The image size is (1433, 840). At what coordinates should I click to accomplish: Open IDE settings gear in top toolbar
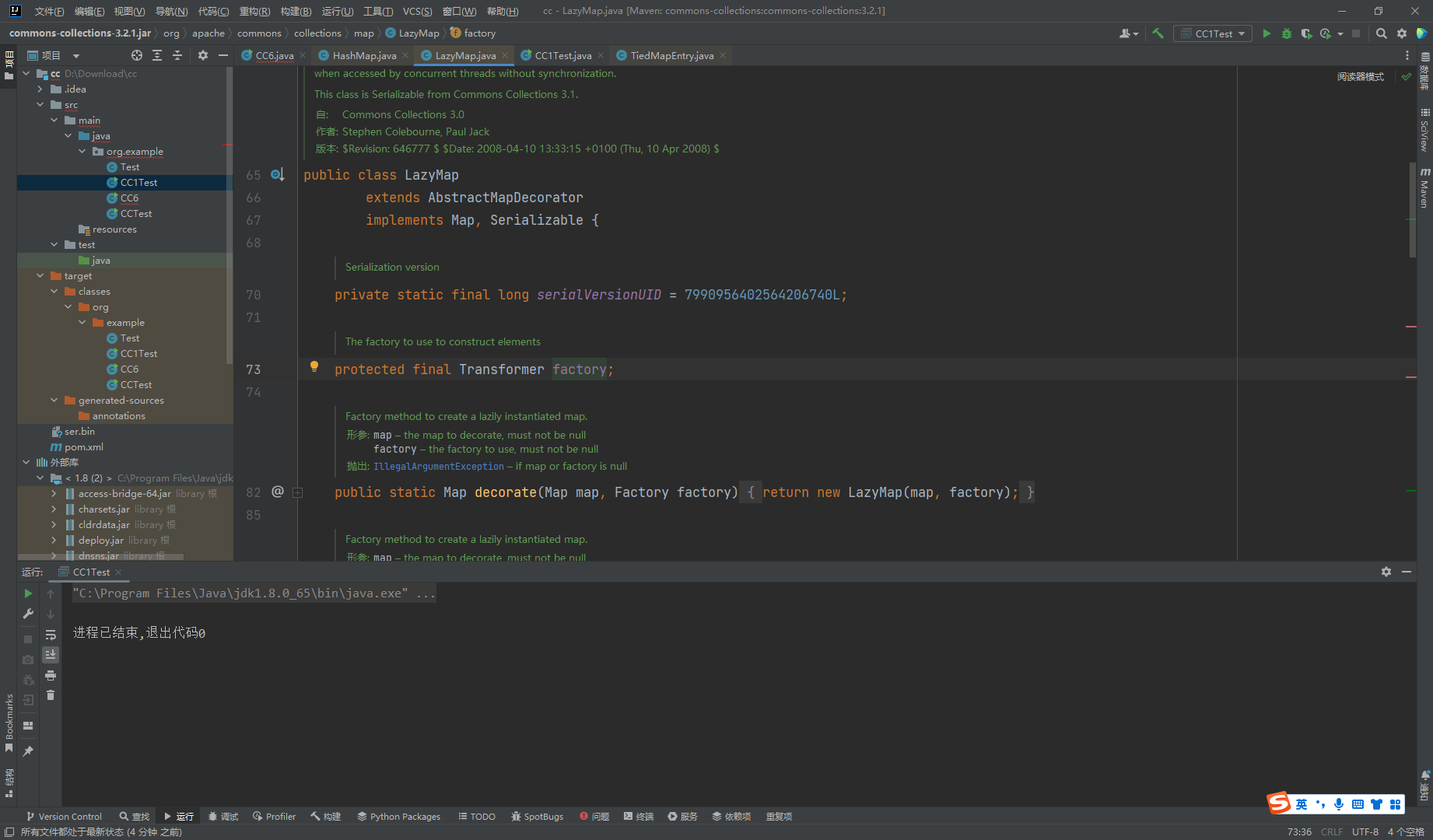pos(1401,33)
